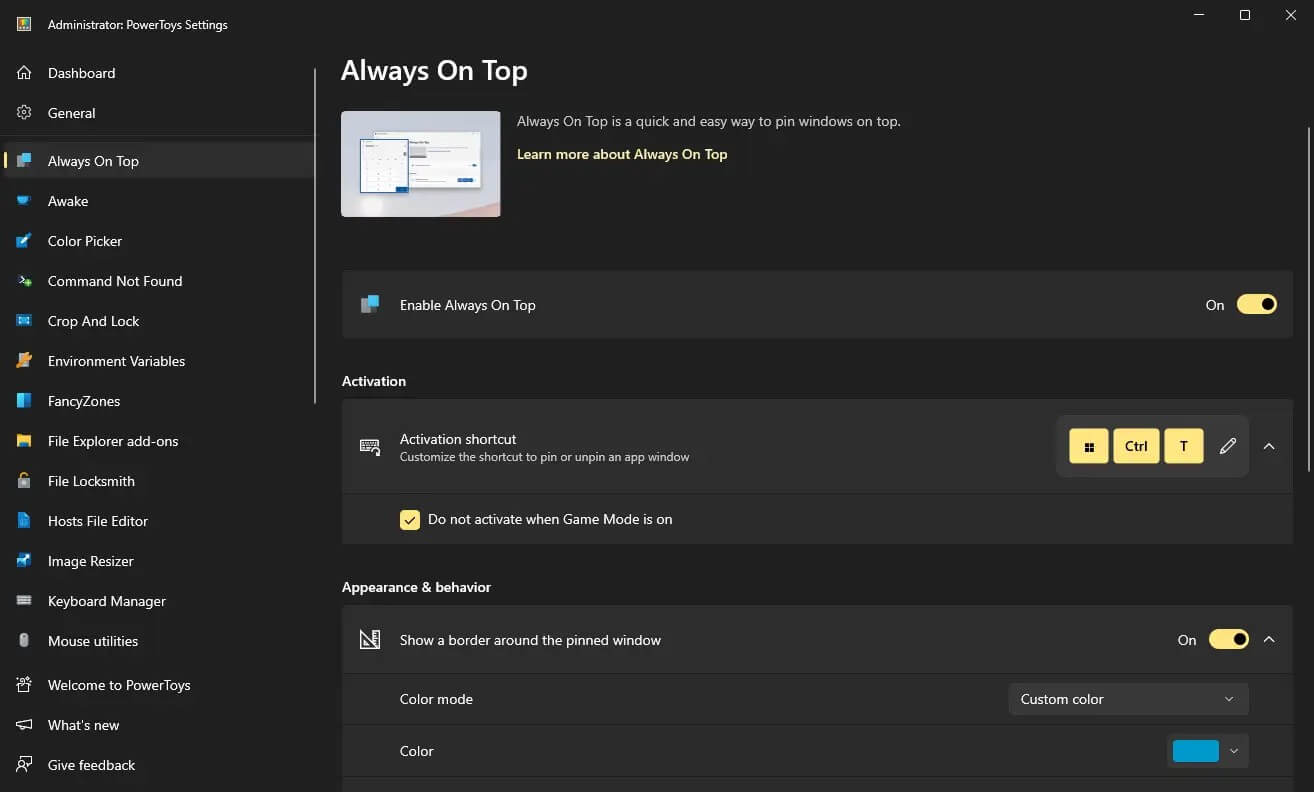The width and height of the screenshot is (1314, 792).
Task: Edit the activation shortcut with pencil icon
Action: 1228,446
